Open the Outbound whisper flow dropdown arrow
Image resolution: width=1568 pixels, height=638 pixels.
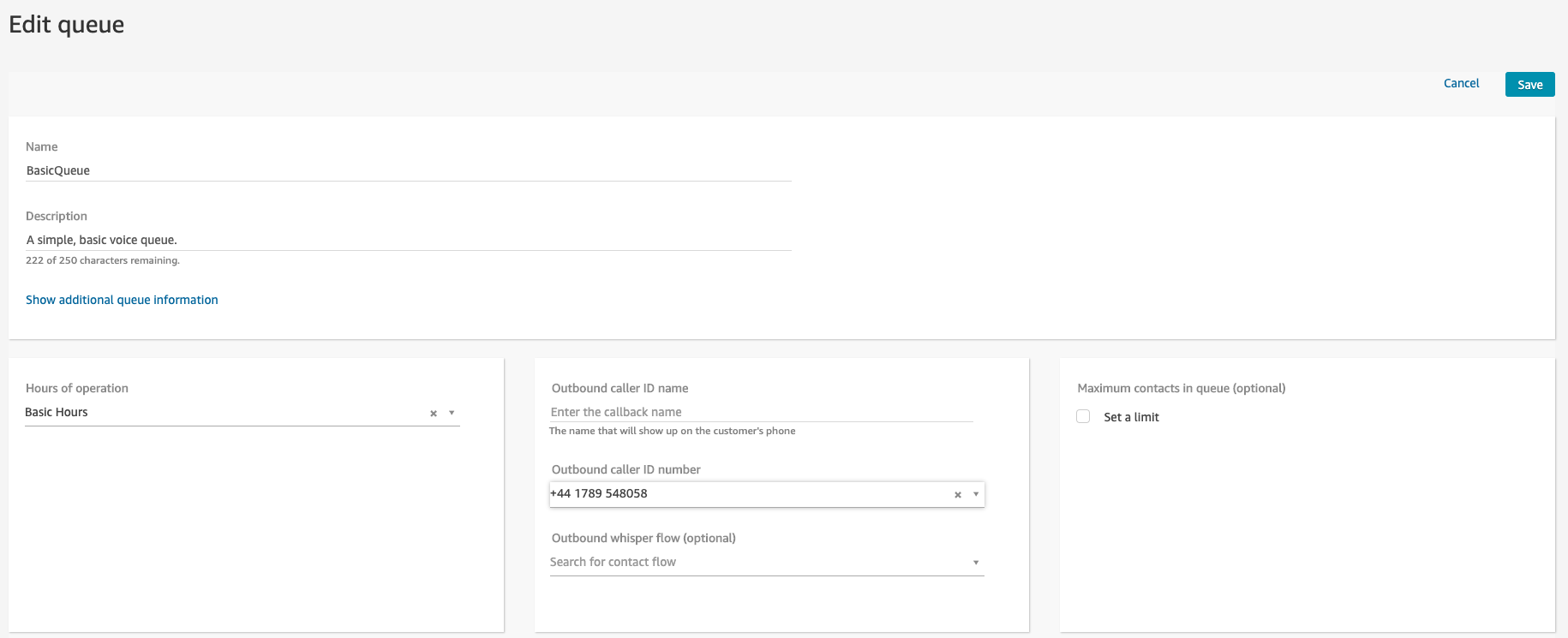[976, 563]
